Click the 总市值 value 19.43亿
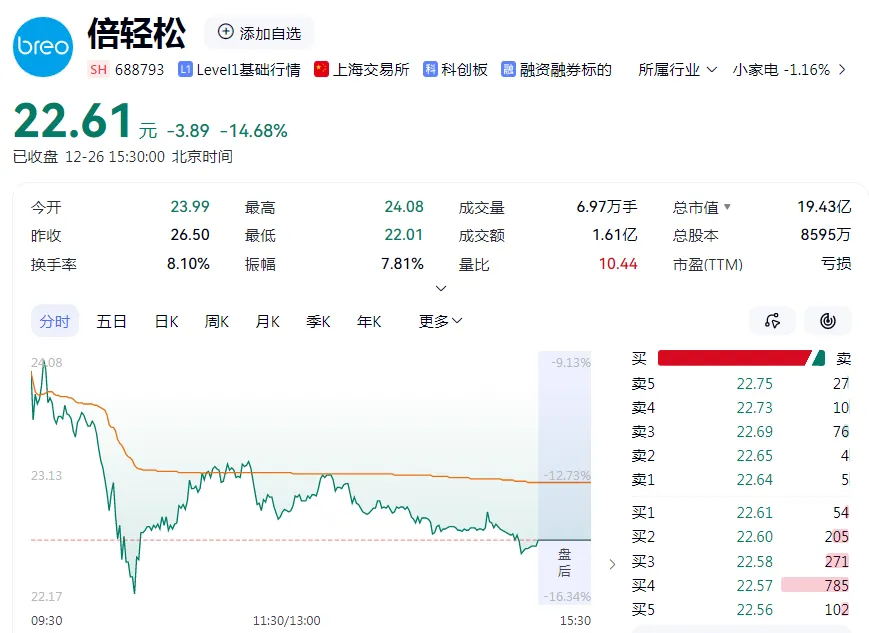Viewport: 869px width, 633px height. tap(824, 207)
